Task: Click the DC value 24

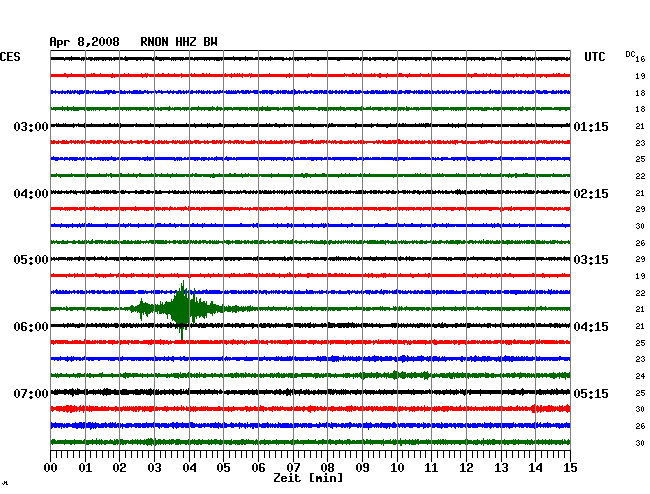Action: tap(640, 376)
